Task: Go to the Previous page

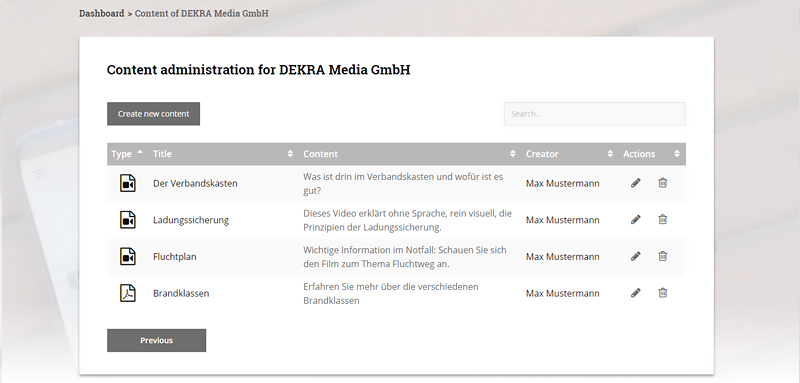Action: [x=157, y=340]
